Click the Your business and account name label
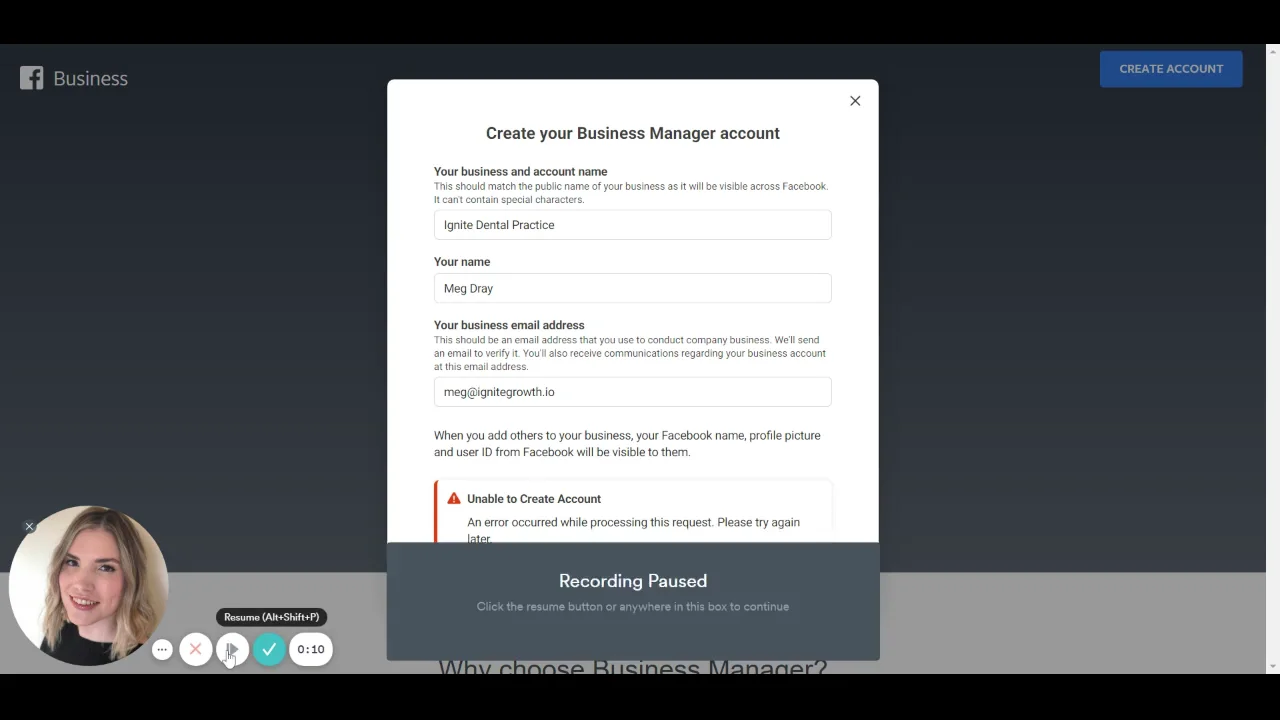Viewport: 1280px width, 720px height. click(520, 172)
